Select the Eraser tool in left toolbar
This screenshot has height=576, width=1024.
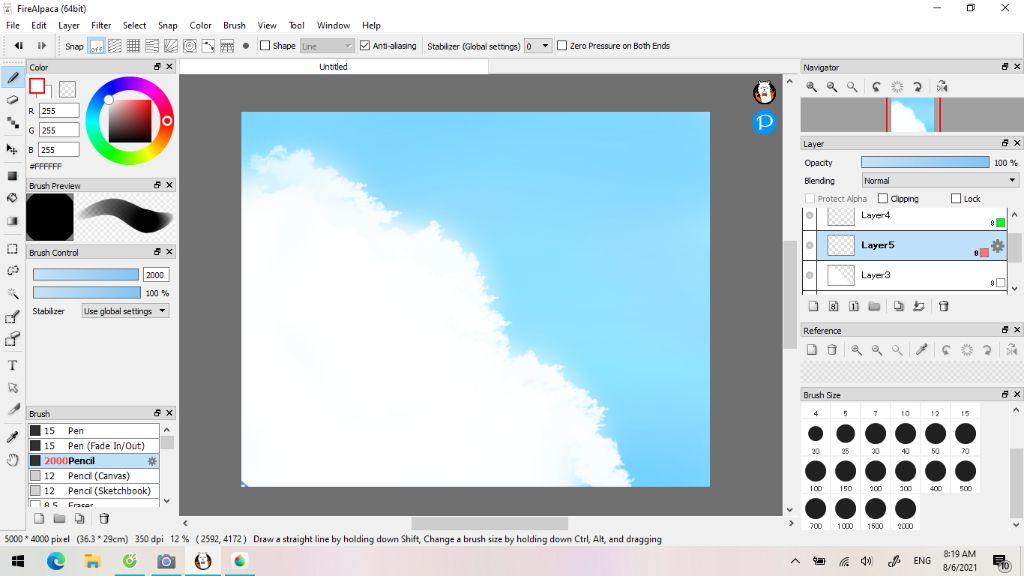tap(12, 100)
